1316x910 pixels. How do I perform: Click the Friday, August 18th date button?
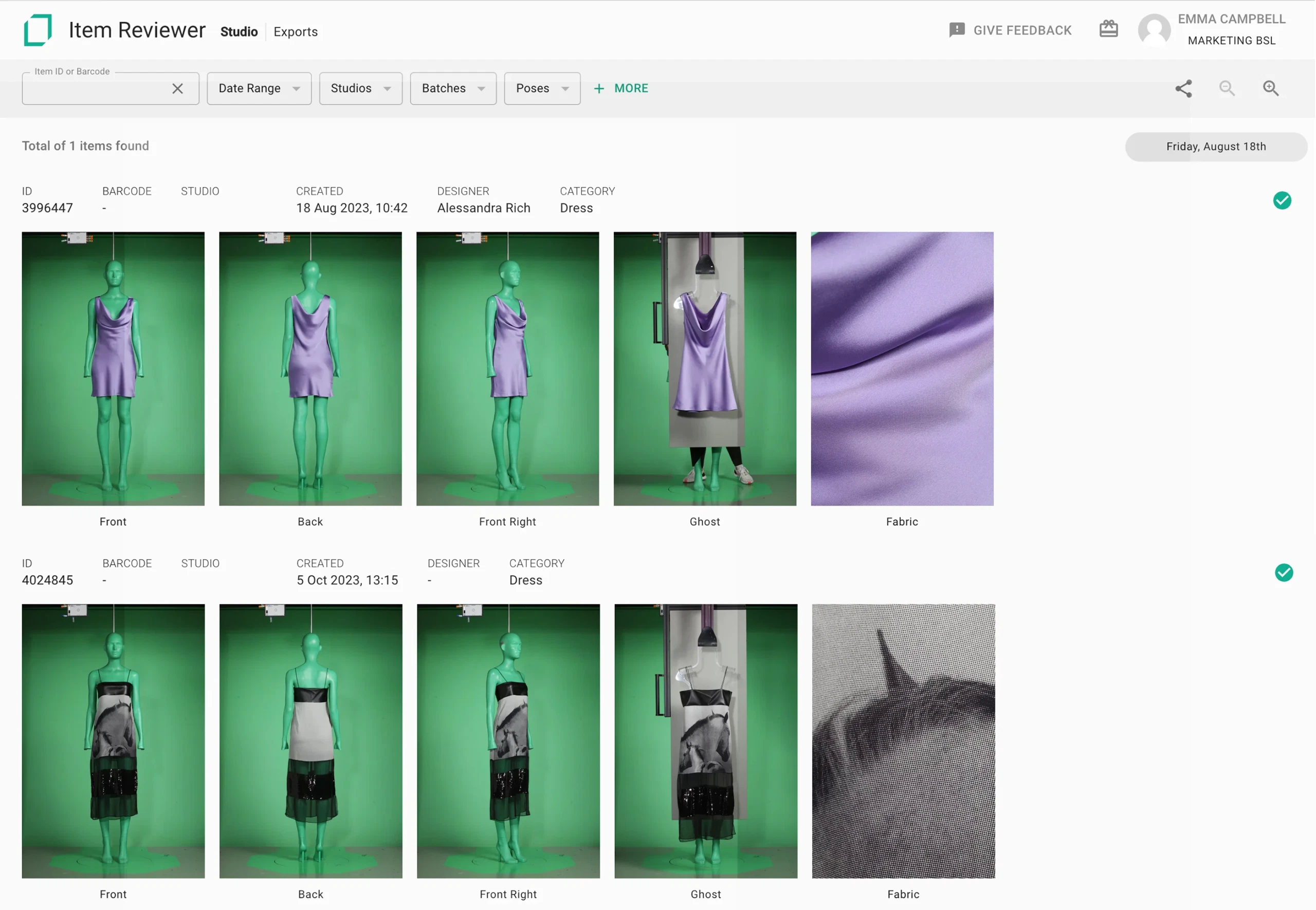[1216, 146]
